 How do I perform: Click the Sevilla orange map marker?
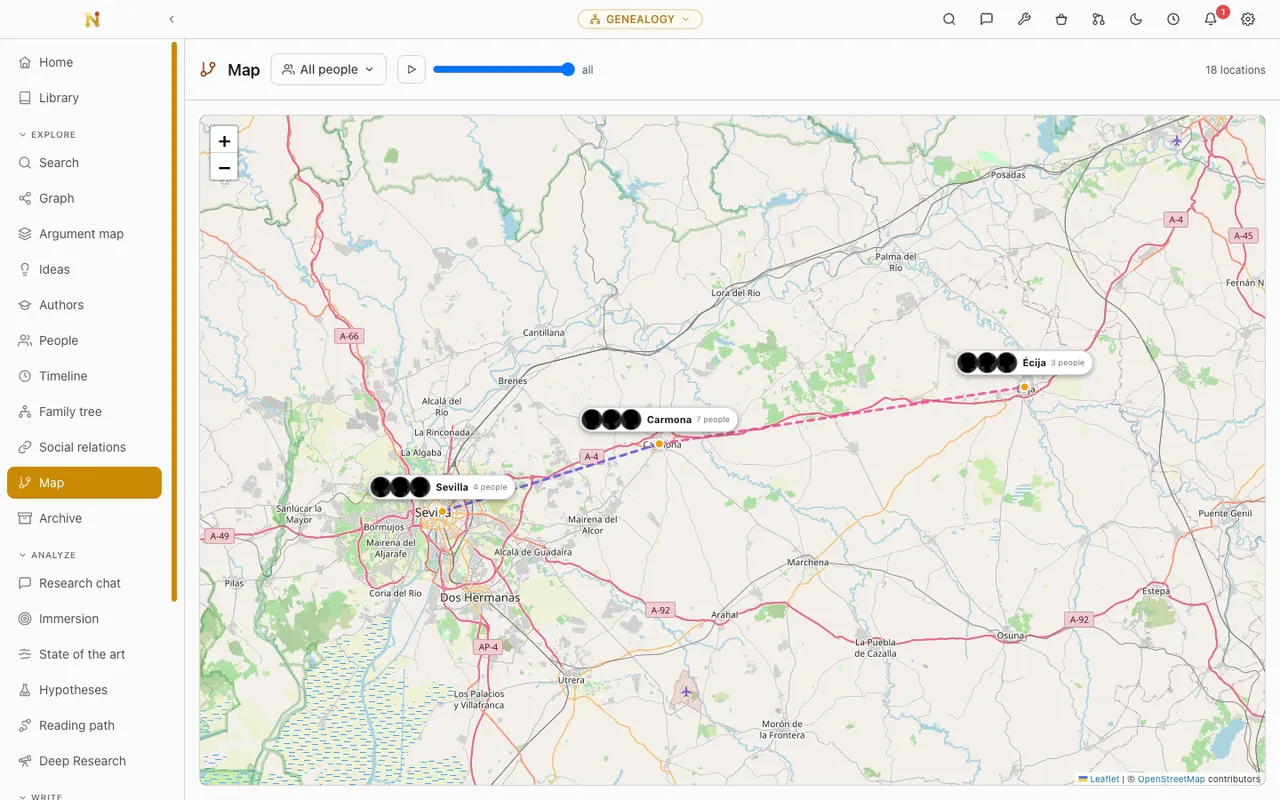coord(442,511)
